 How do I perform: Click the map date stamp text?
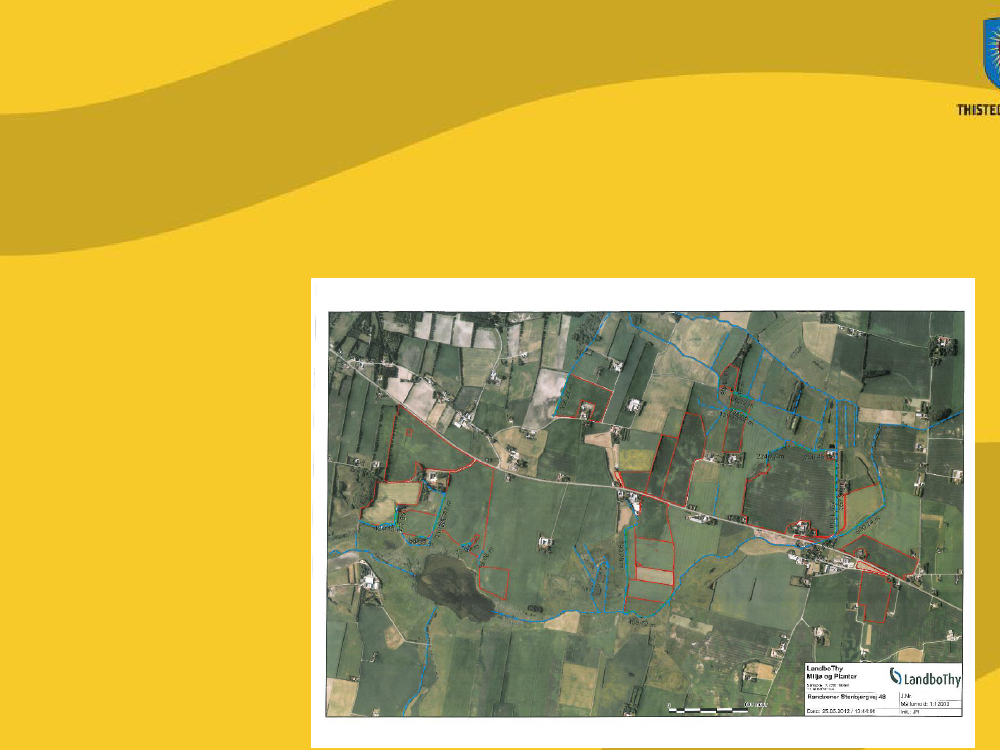[x=841, y=711]
